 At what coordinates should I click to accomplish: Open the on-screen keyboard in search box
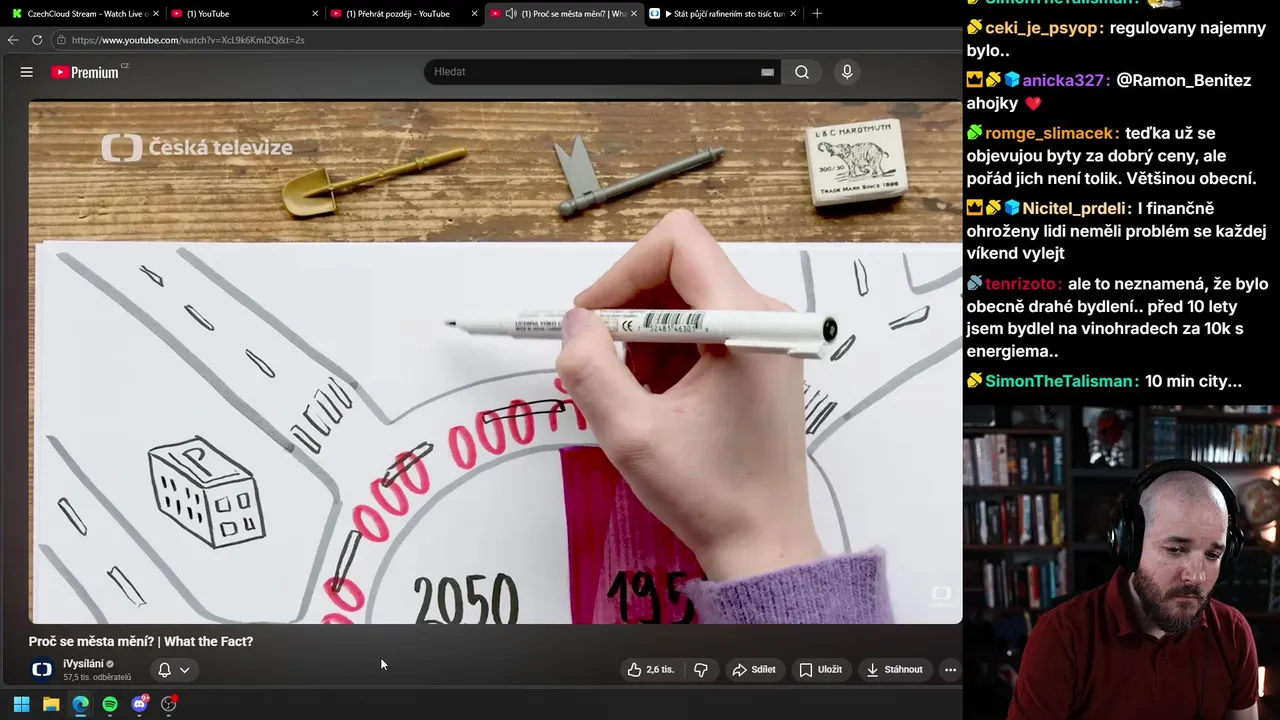tap(767, 72)
